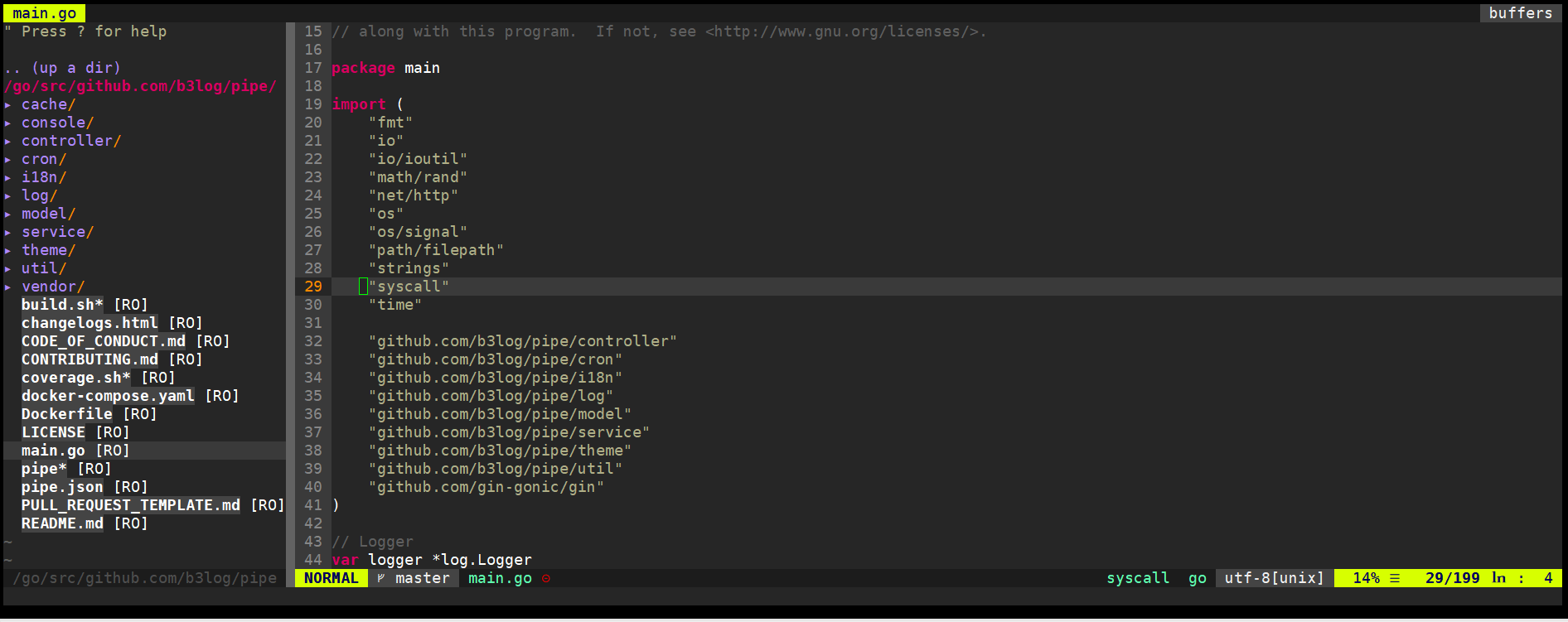Image resolution: width=1568 pixels, height=622 pixels.
Task: Click the buffers label in the tabline
Action: coord(1520,13)
